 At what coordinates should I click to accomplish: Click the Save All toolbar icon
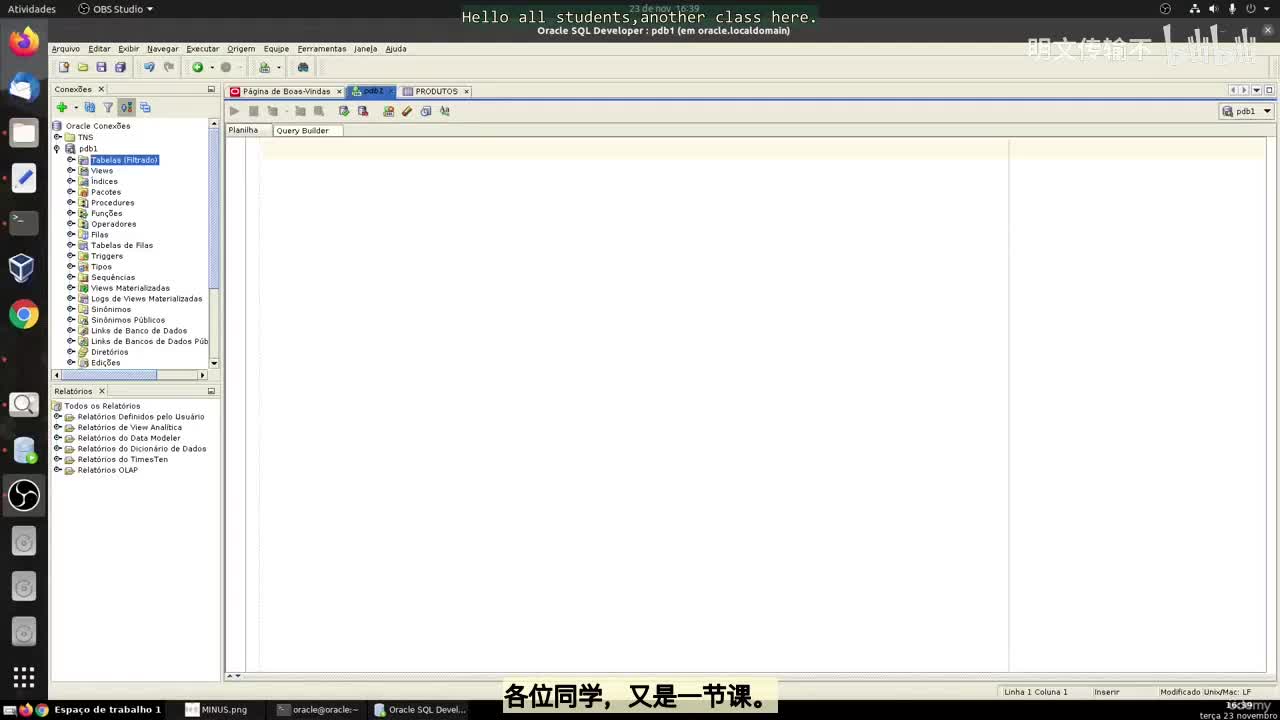click(120, 67)
